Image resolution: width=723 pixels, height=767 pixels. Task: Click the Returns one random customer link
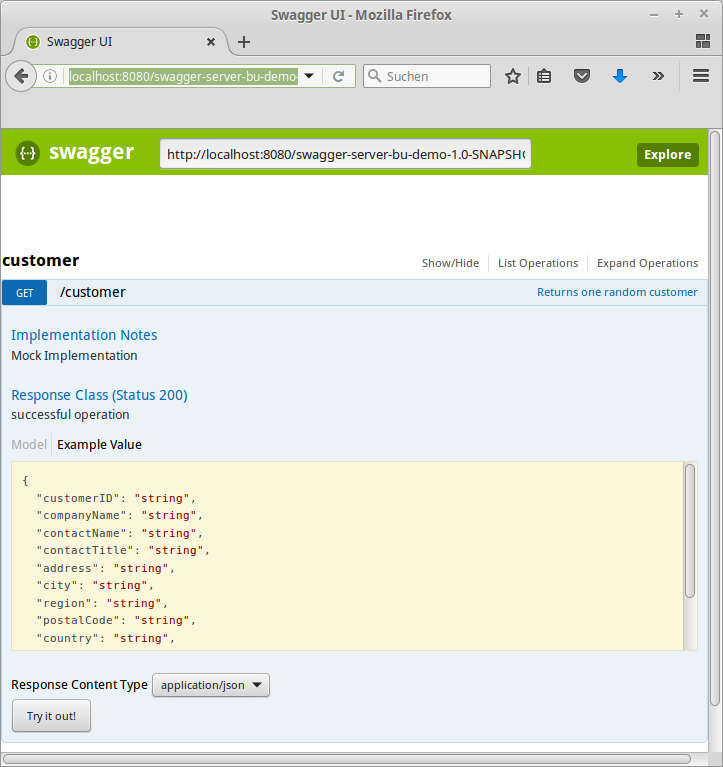617,292
